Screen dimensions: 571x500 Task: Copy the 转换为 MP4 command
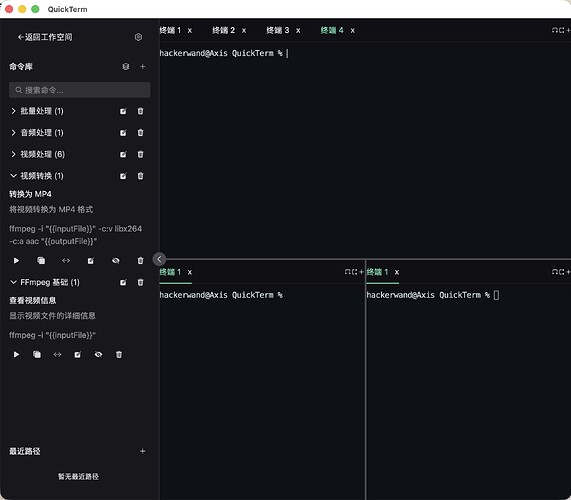[x=41, y=261]
